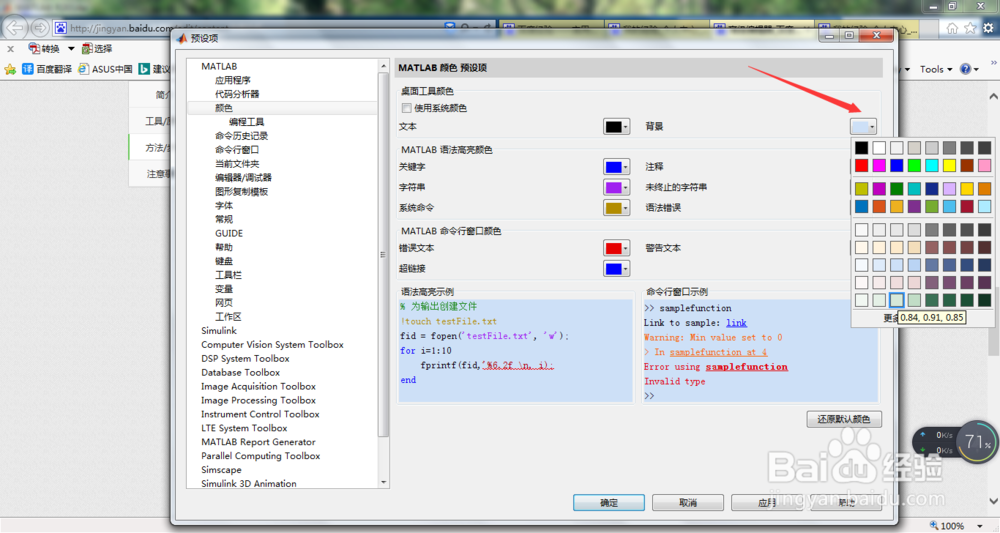Pick the olive-yellow palette swatch

[862, 189]
